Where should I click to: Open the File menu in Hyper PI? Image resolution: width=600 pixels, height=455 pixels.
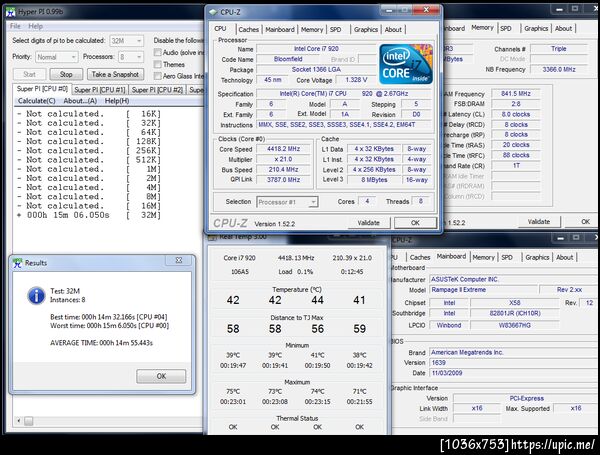click(15, 26)
